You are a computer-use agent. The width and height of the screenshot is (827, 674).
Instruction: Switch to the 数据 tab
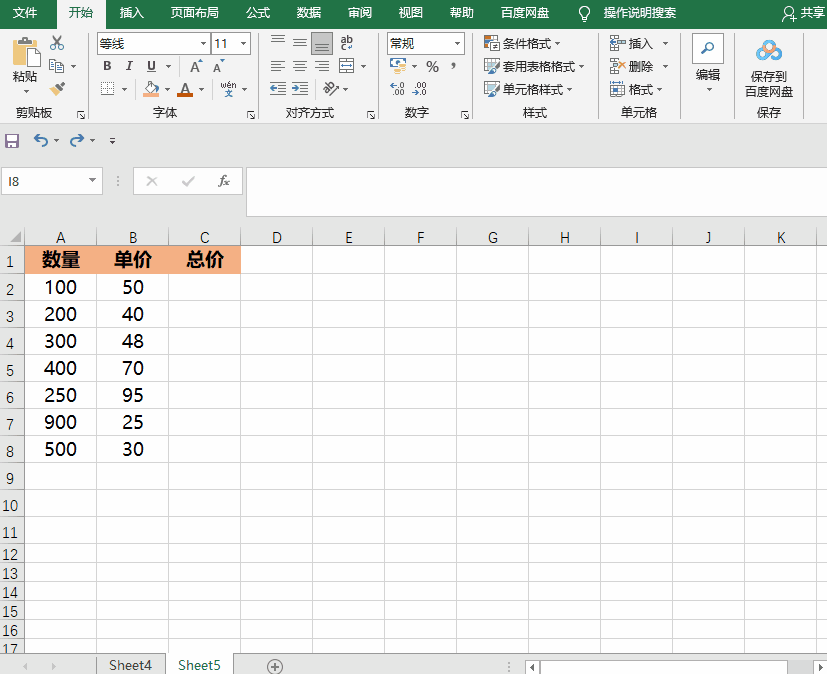coord(309,13)
